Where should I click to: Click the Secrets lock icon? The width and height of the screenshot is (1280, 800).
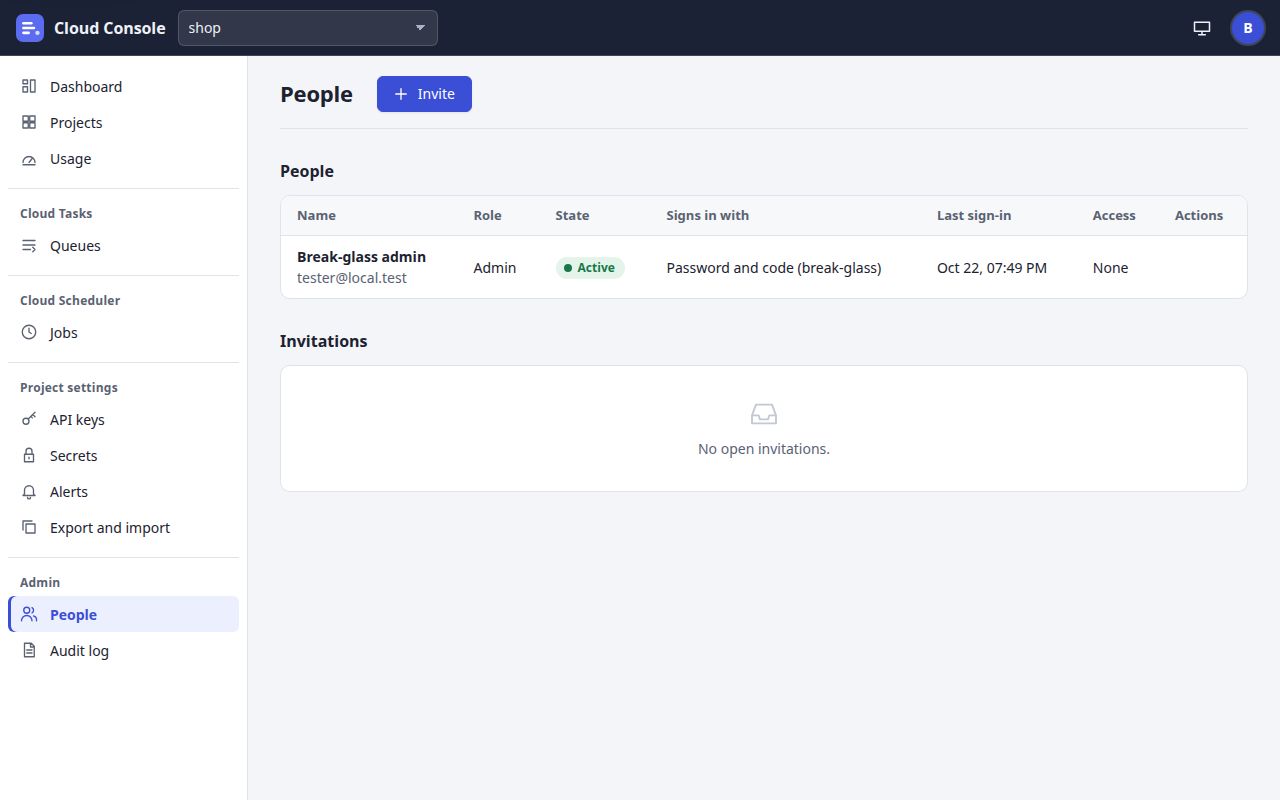(x=29, y=456)
